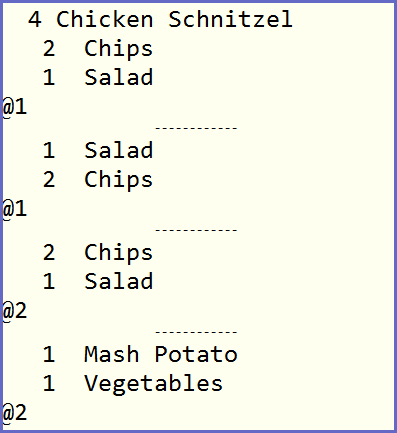Click the dashed separator above Mash Potato
Viewport: 397px width, 433px height.
coord(196,332)
